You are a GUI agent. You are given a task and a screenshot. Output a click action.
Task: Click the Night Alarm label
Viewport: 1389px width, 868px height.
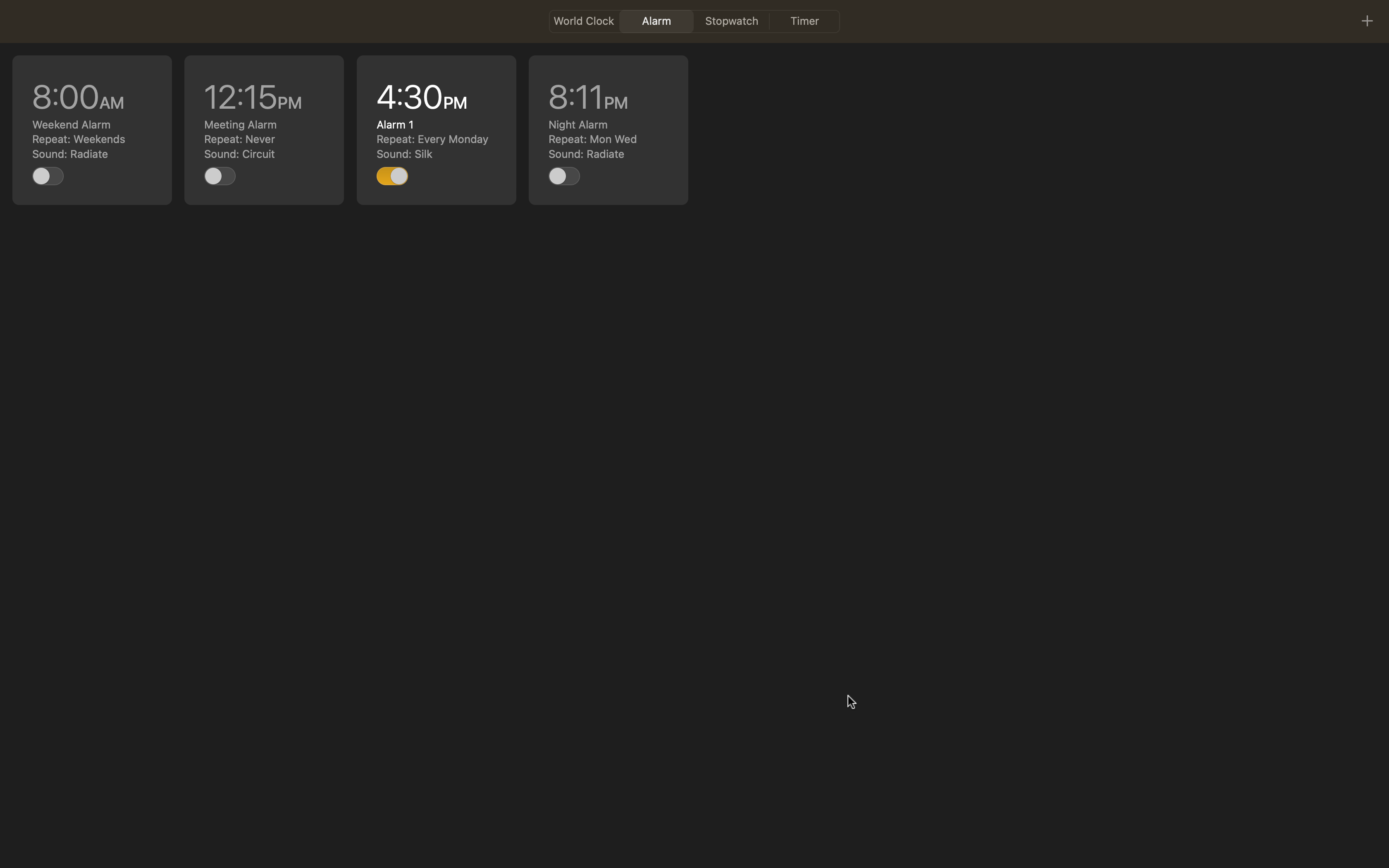pyautogui.click(x=578, y=124)
